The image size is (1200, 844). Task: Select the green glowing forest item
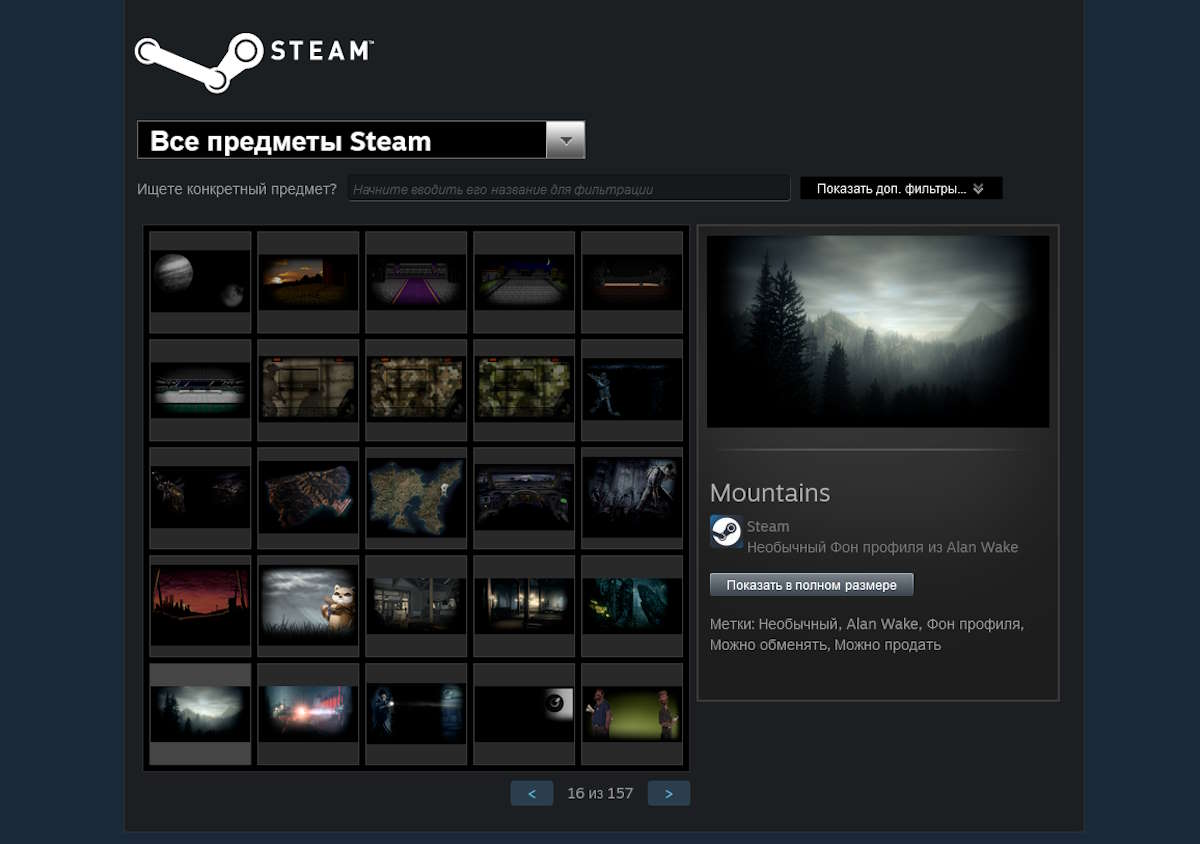632,606
